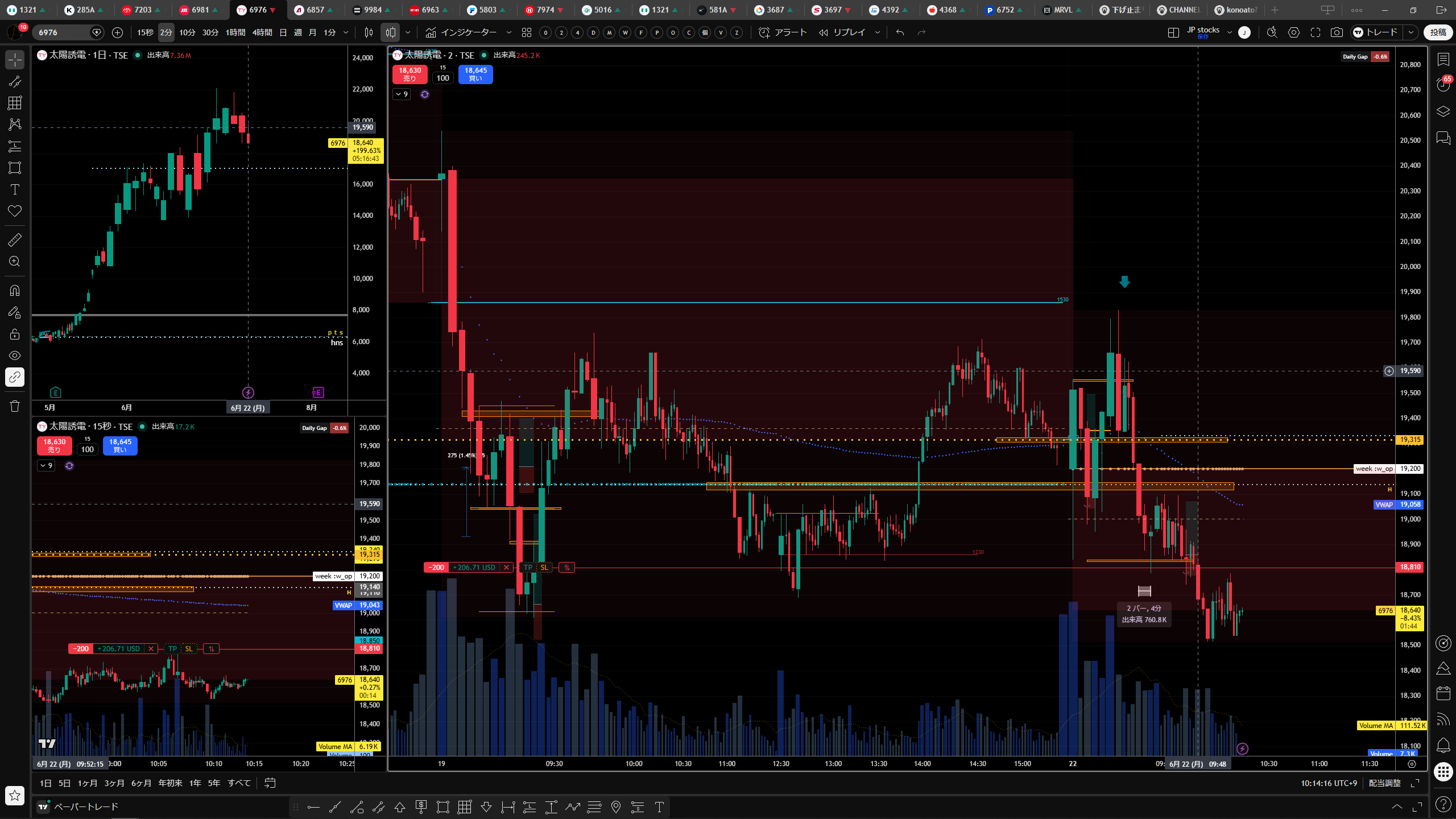Collapse indicator legend '9' on 15秒 chart
Screen dimensions: 1456x819
[46, 466]
